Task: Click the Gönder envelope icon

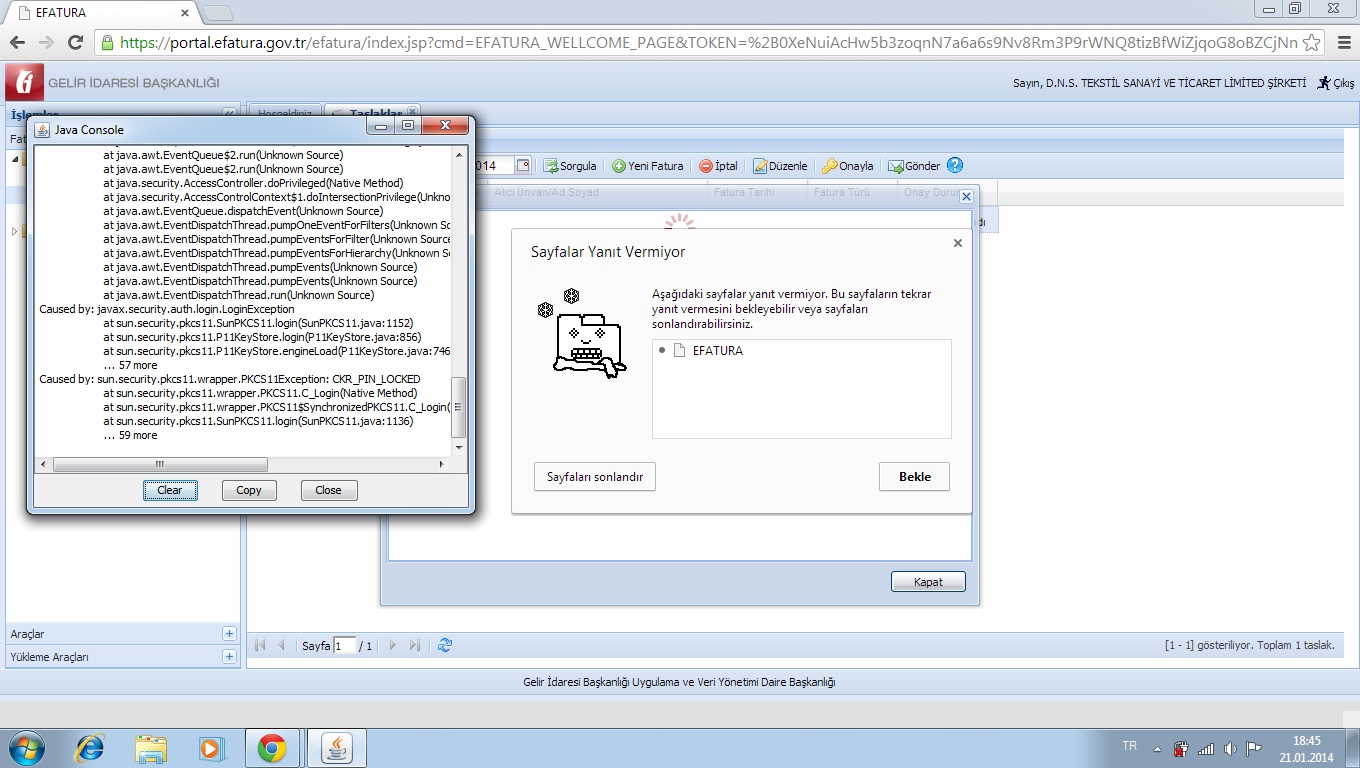Action: click(x=896, y=166)
